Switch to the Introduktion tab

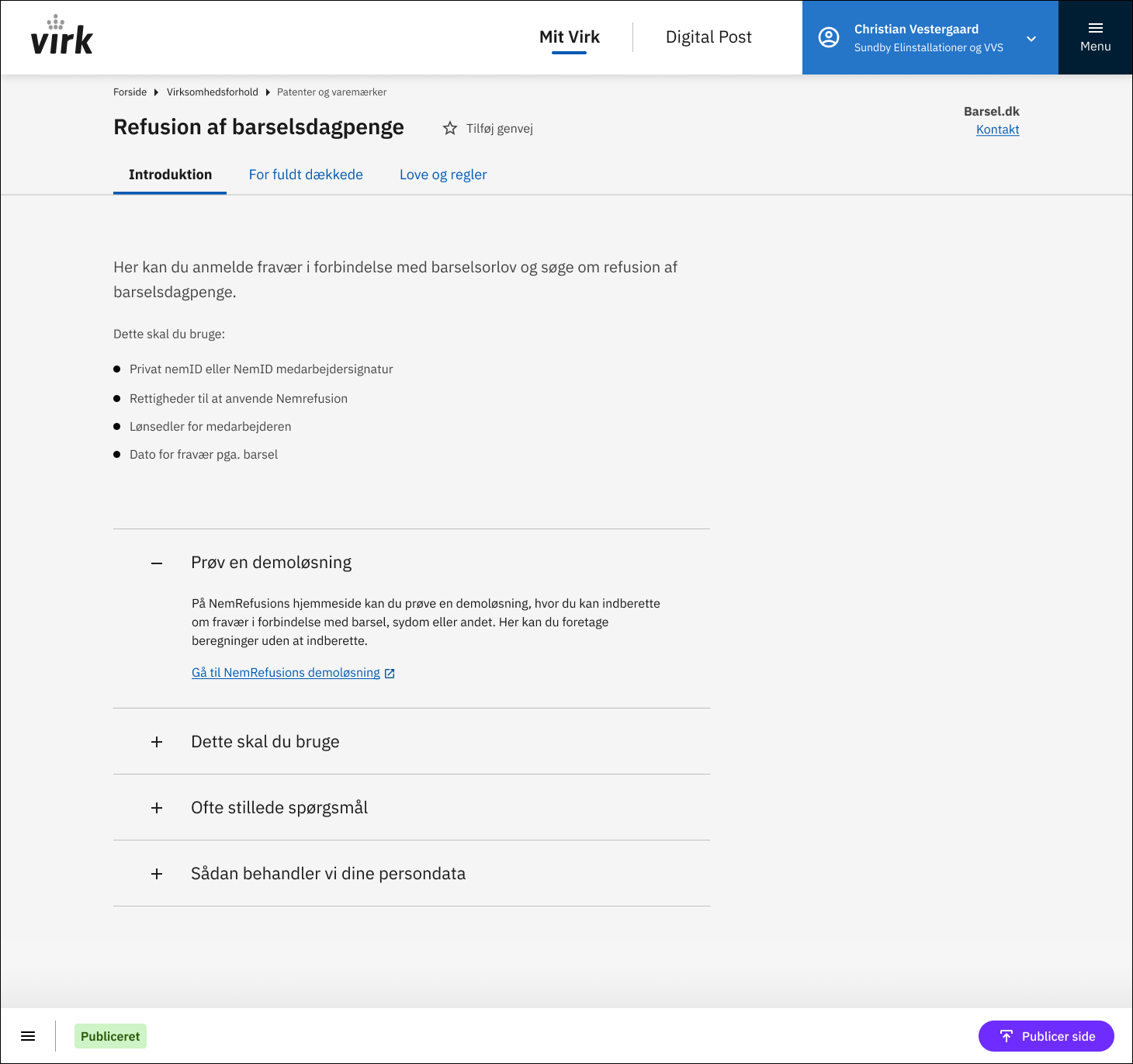click(x=170, y=175)
